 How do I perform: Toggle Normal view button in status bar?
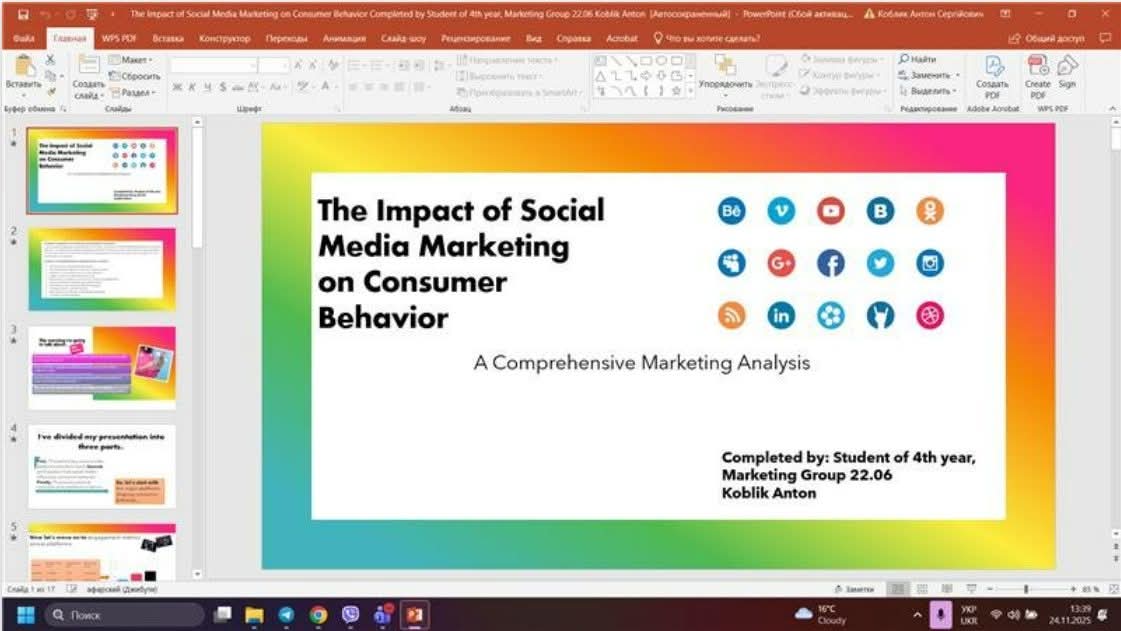click(x=897, y=589)
